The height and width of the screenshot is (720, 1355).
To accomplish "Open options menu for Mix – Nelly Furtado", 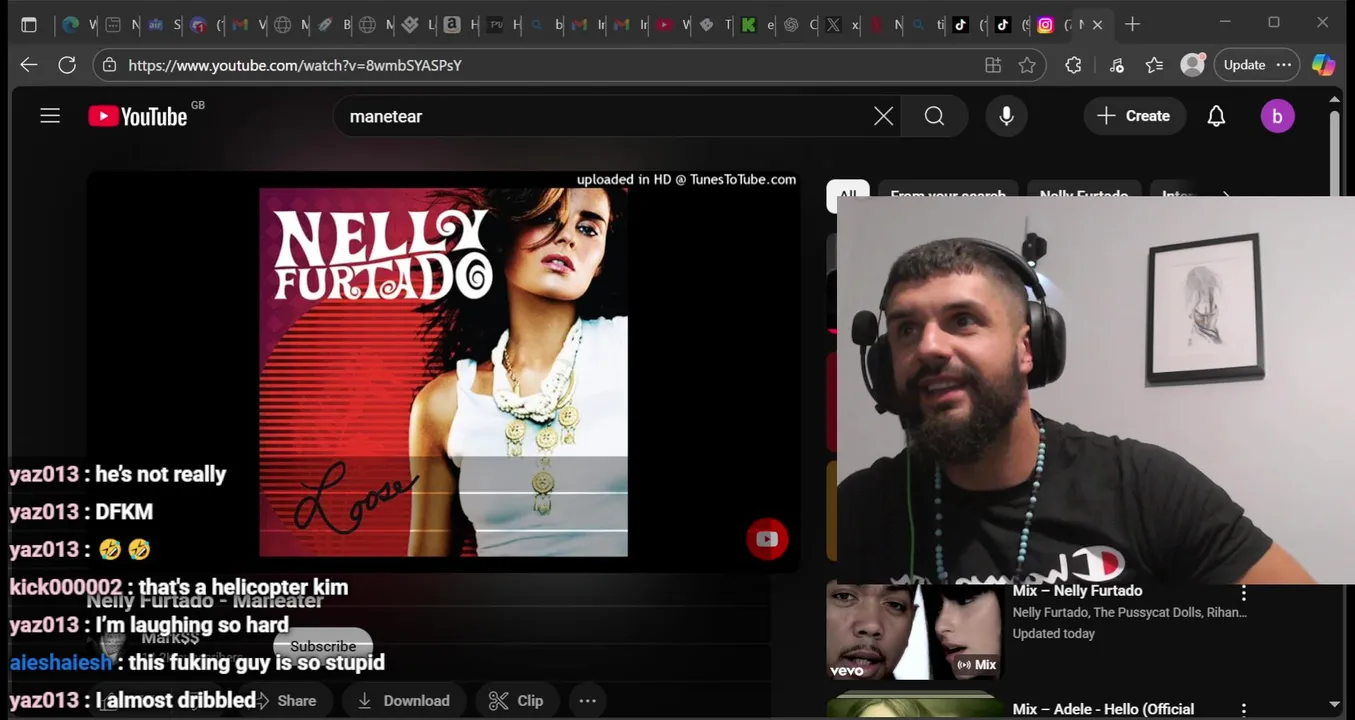I will (1244, 593).
